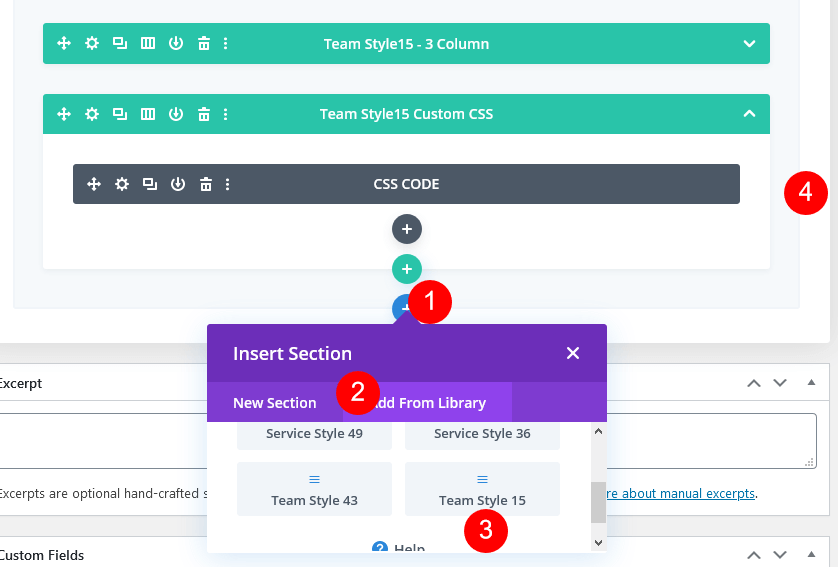Save CSS CODE module to library

click(x=178, y=184)
